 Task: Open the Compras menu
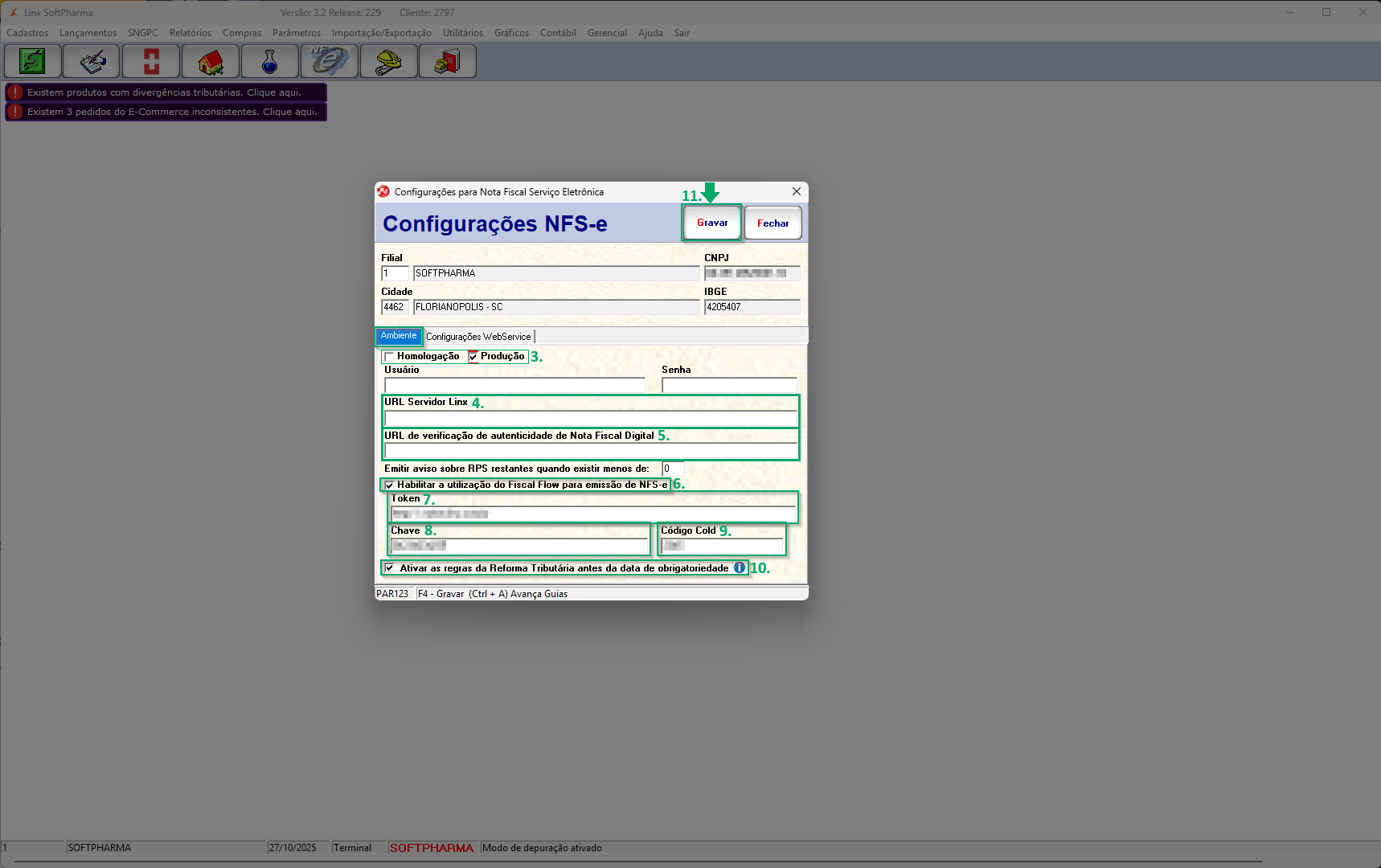(242, 33)
